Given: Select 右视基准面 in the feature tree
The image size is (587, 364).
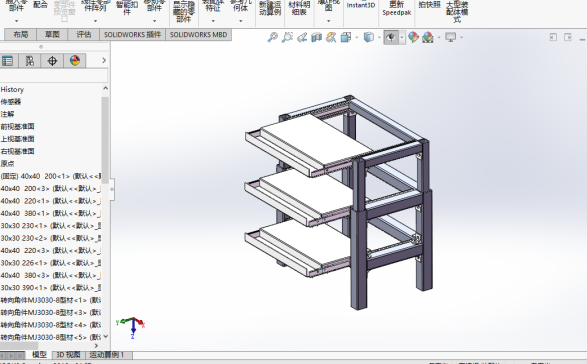Looking at the screenshot, I should click(17, 151).
